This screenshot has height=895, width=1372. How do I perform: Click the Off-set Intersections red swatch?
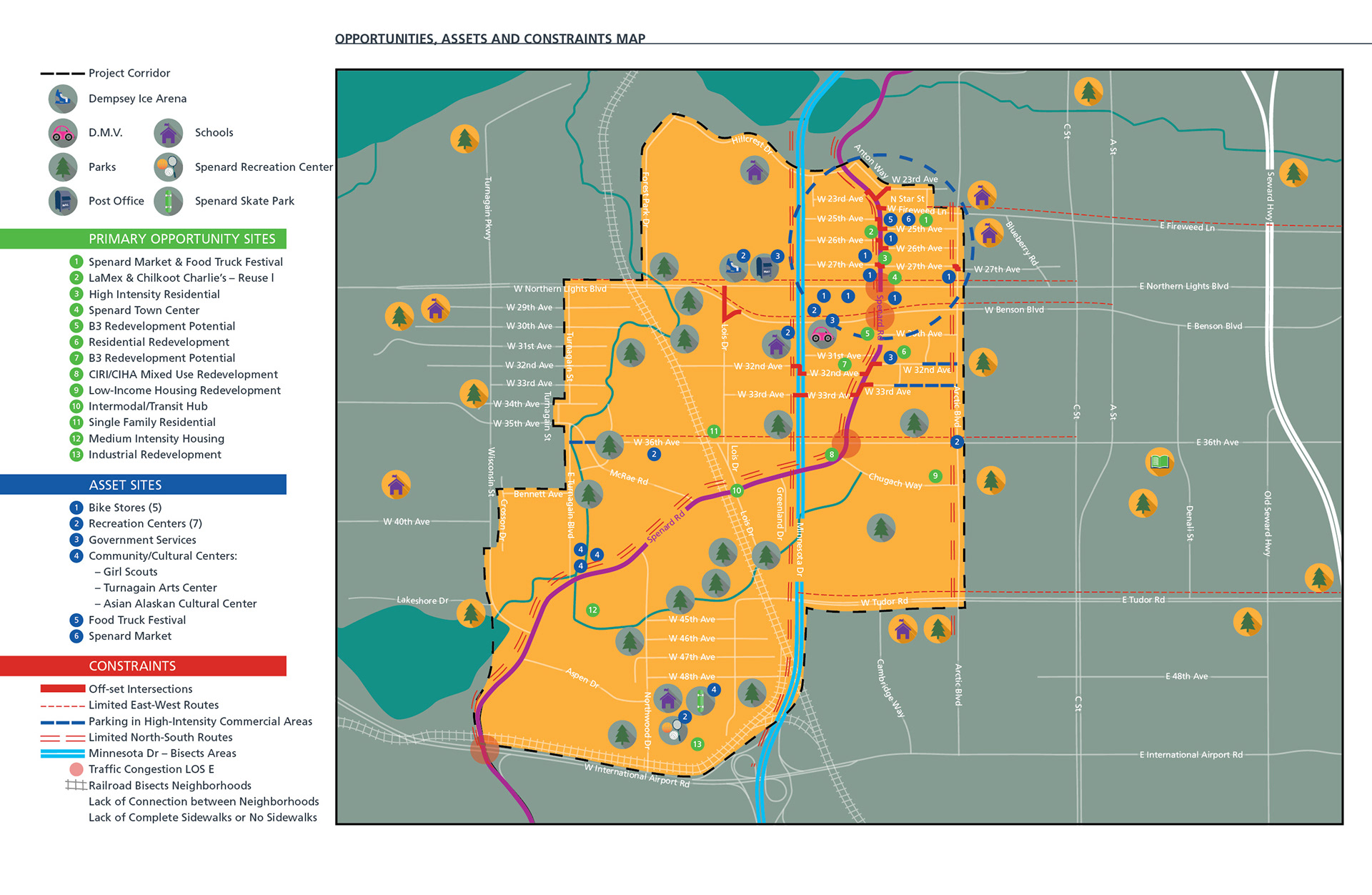pos(63,689)
